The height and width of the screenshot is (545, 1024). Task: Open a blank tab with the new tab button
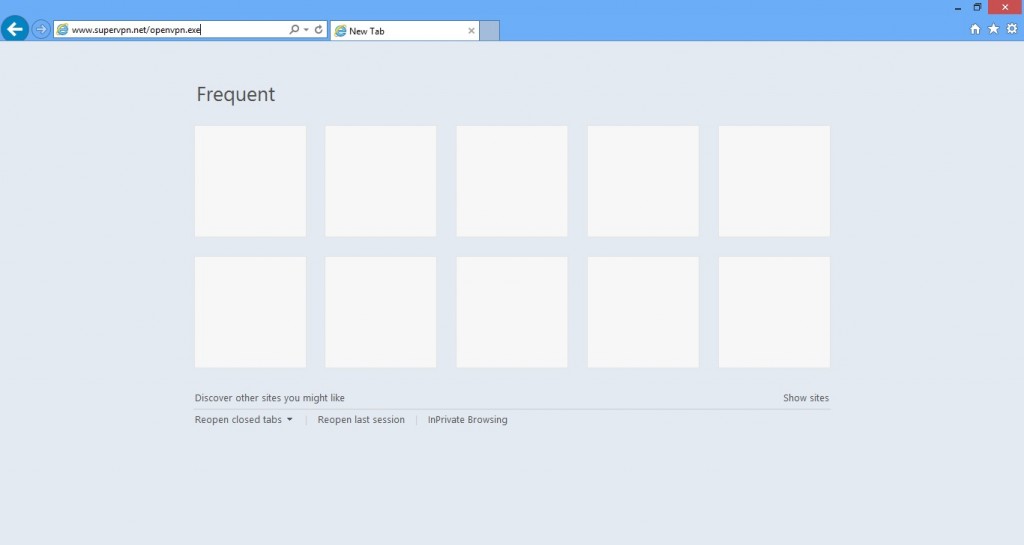[x=489, y=31]
